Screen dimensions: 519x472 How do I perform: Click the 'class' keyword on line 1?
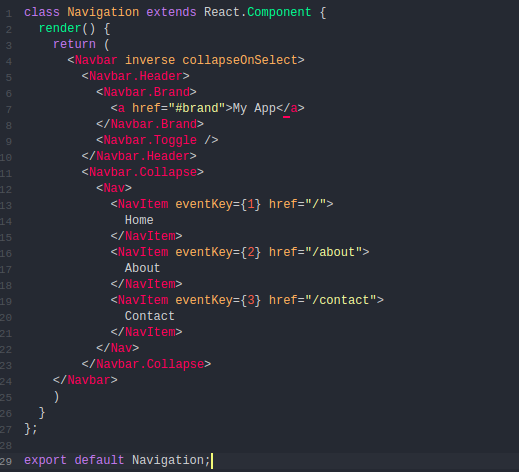(x=42, y=12)
